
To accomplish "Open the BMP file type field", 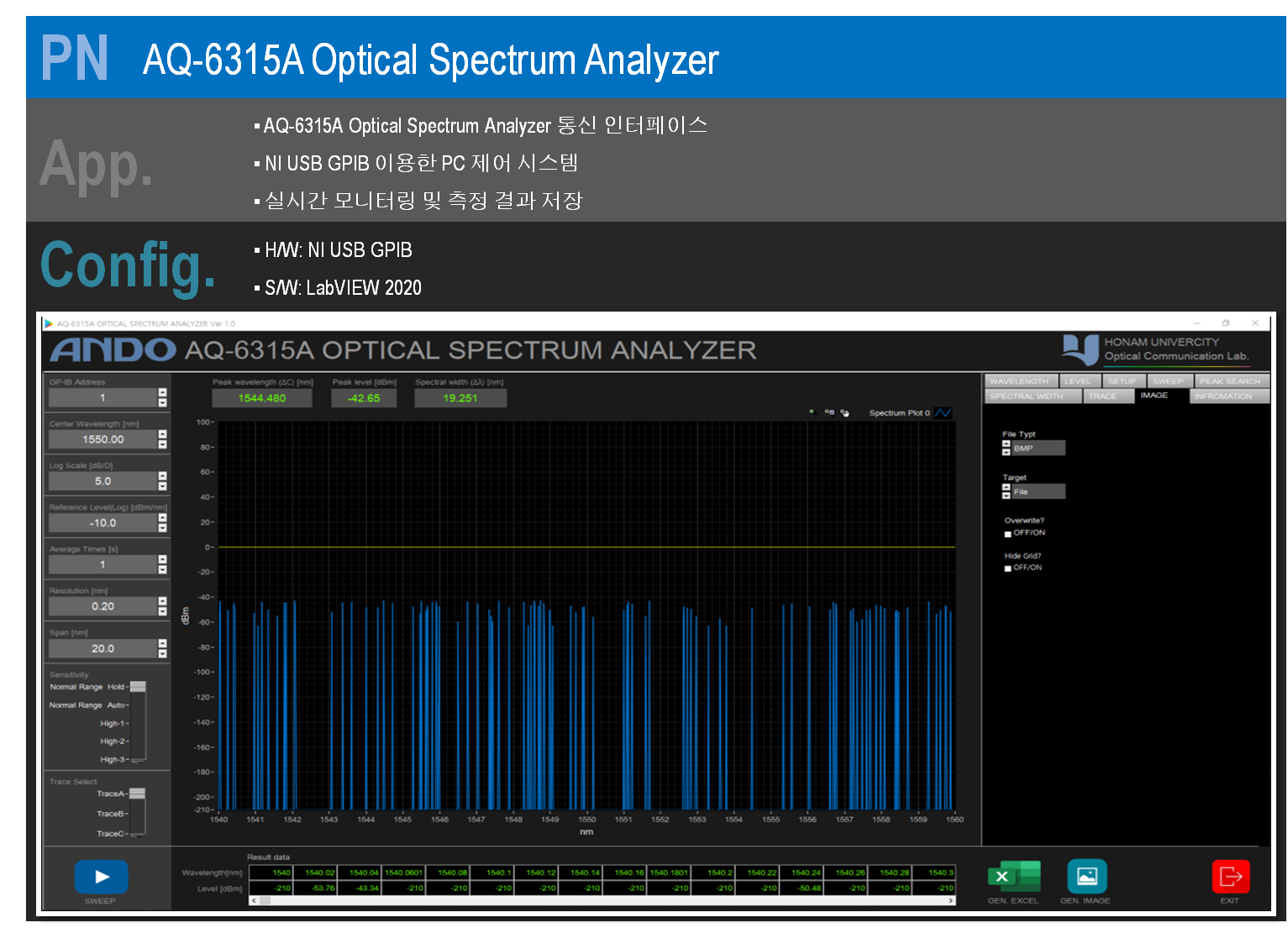I will click(x=1038, y=448).
